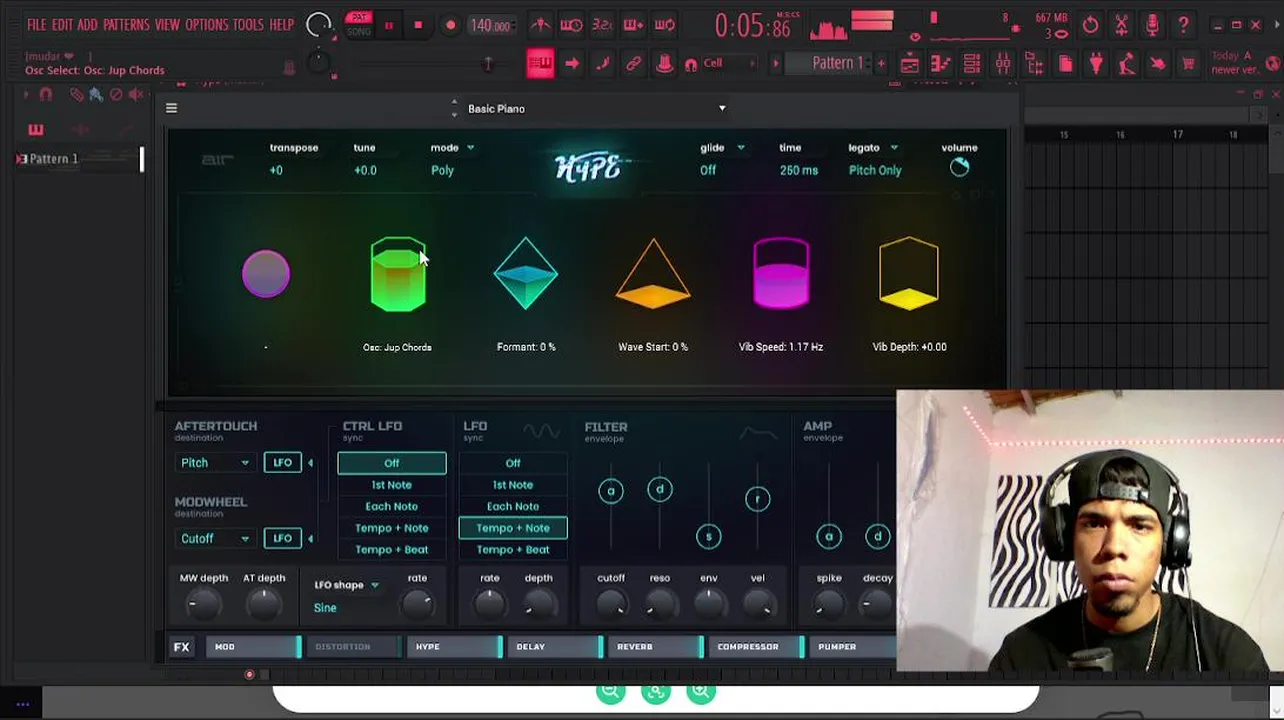Click the purple sphere macro control
The image size is (1284, 720).
click(266, 274)
